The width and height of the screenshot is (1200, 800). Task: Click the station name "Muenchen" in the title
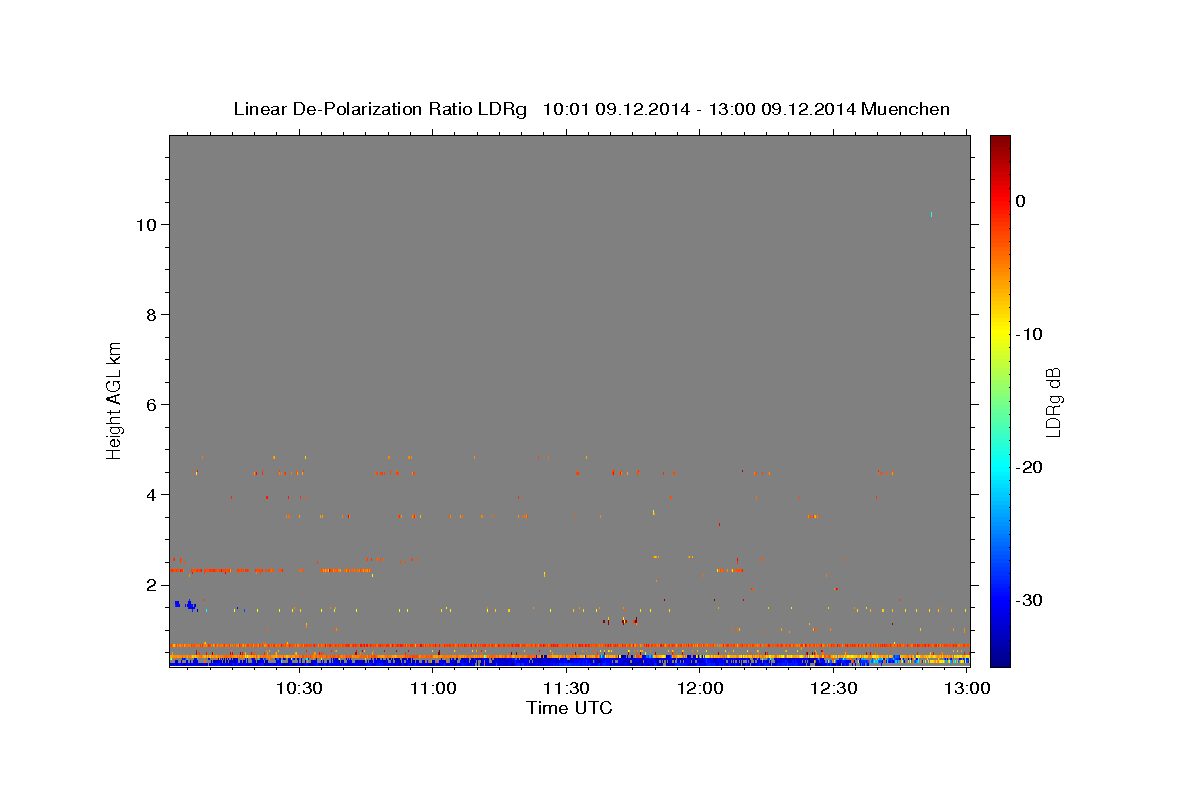[x=906, y=109]
